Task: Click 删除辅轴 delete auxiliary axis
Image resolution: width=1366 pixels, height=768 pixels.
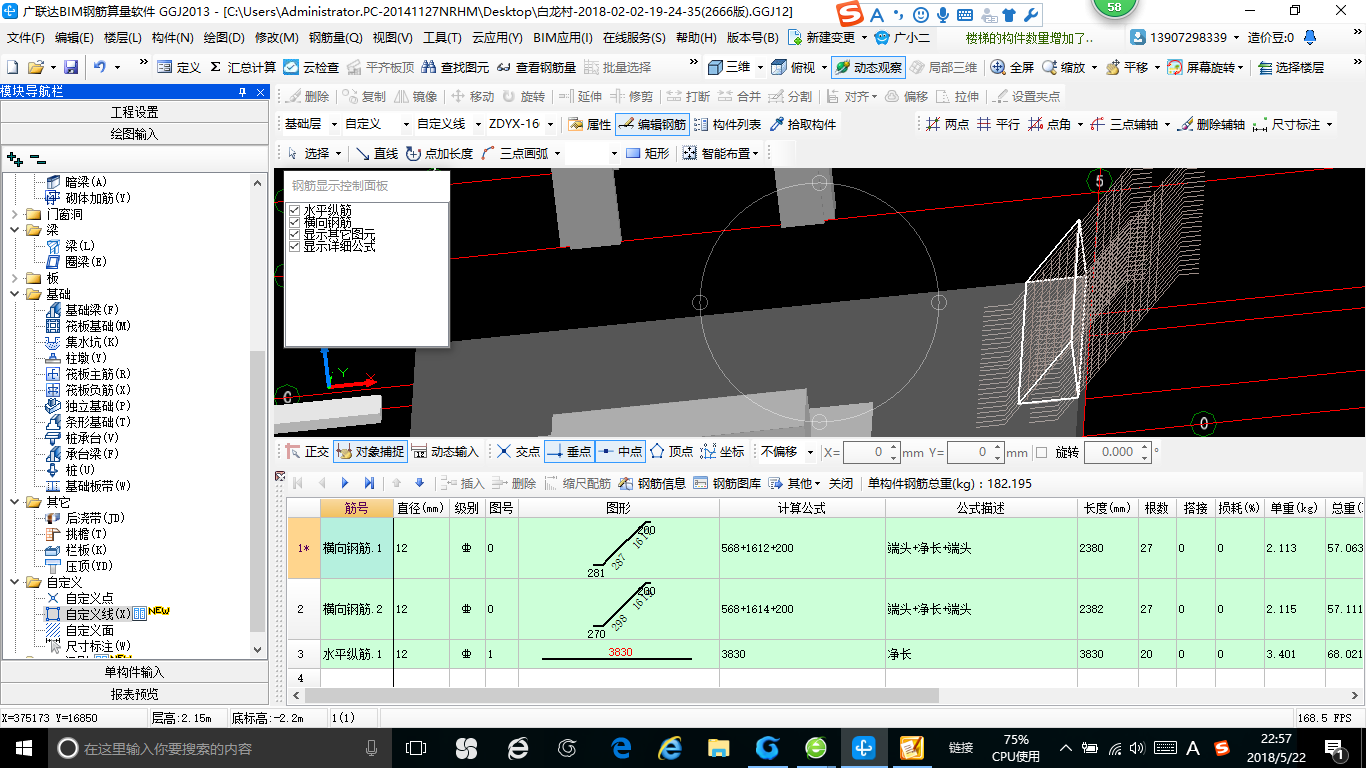Action: click(x=1210, y=124)
